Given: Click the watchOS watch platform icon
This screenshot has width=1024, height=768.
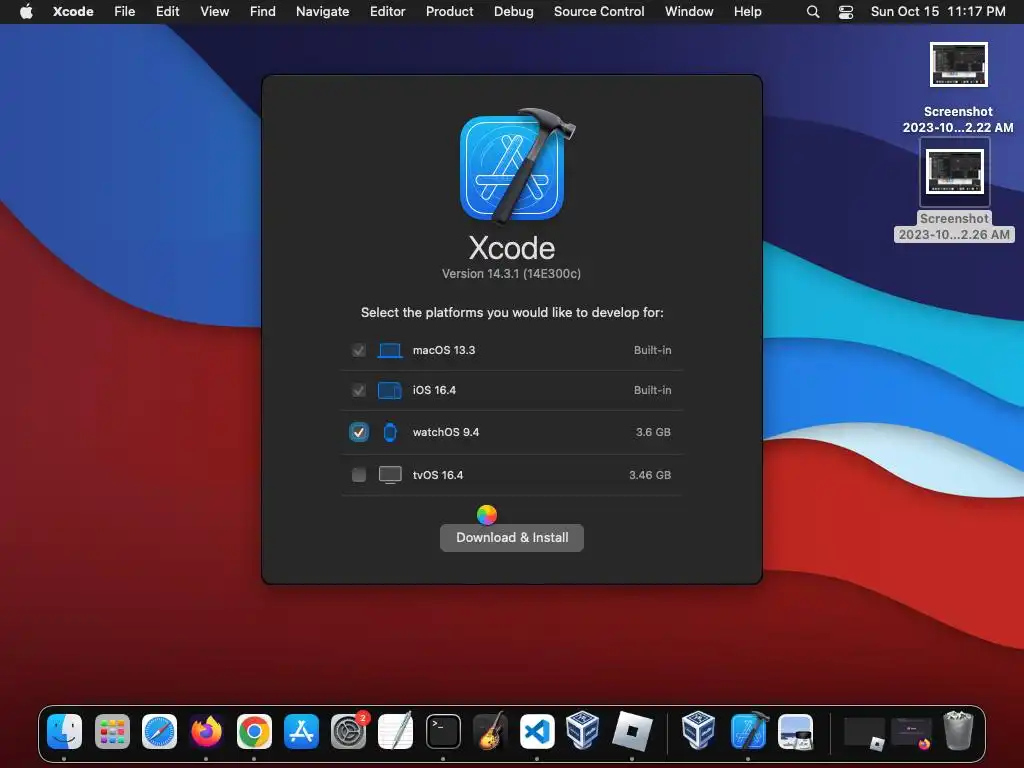Looking at the screenshot, I should tap(390, 432).
